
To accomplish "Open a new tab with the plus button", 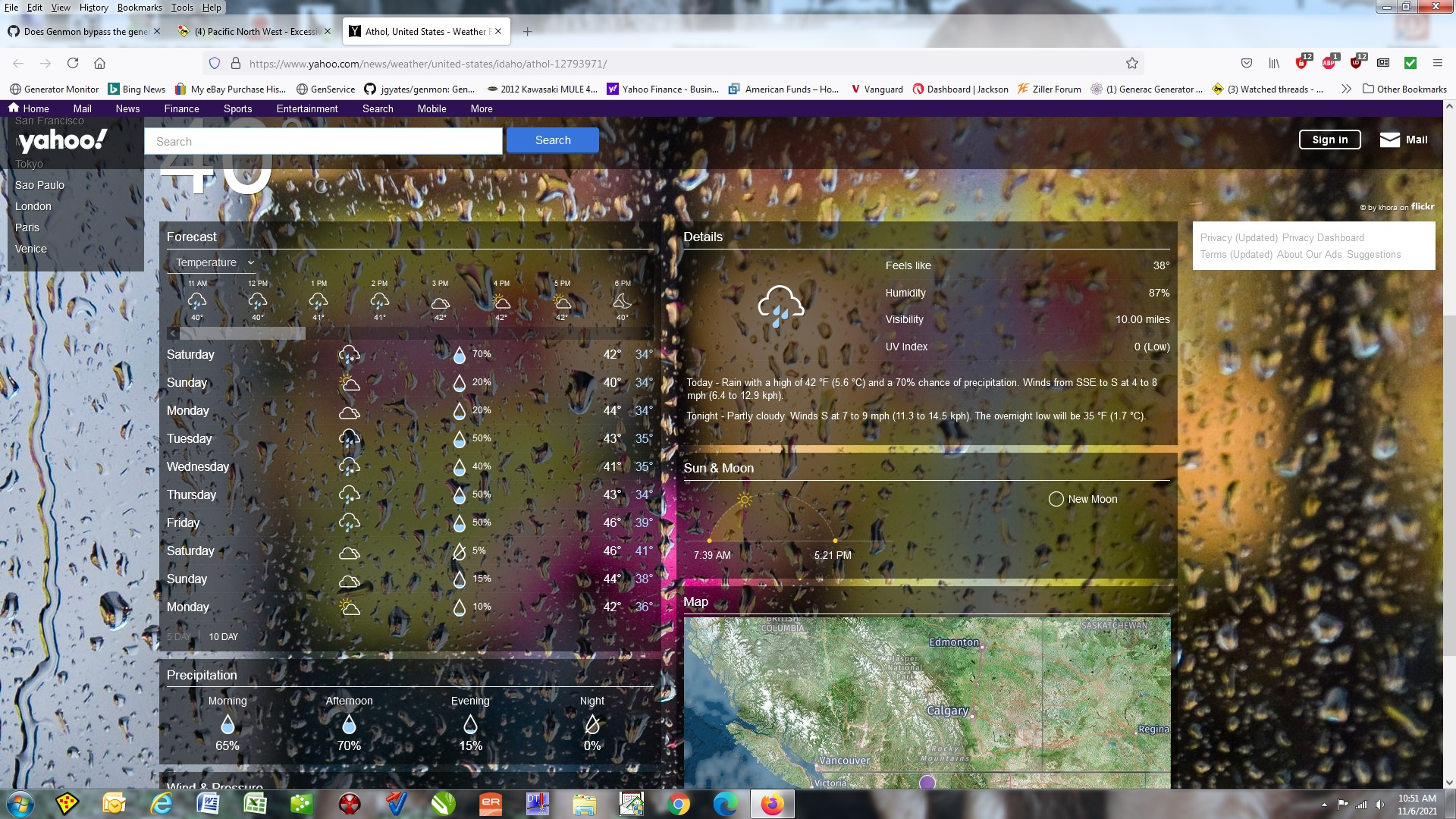I will click(x=527, y=32).
